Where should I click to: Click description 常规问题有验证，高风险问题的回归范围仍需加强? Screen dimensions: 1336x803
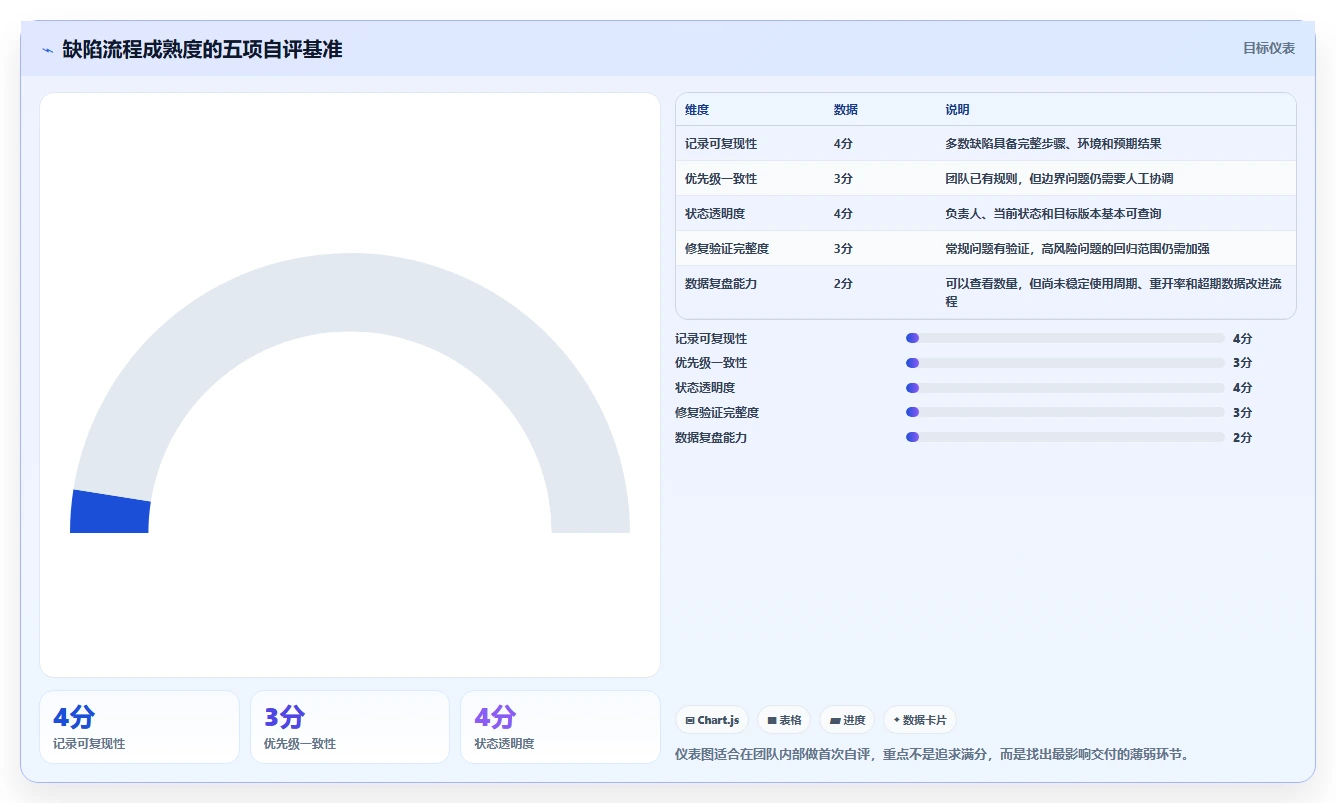(x=1077, y=249)
